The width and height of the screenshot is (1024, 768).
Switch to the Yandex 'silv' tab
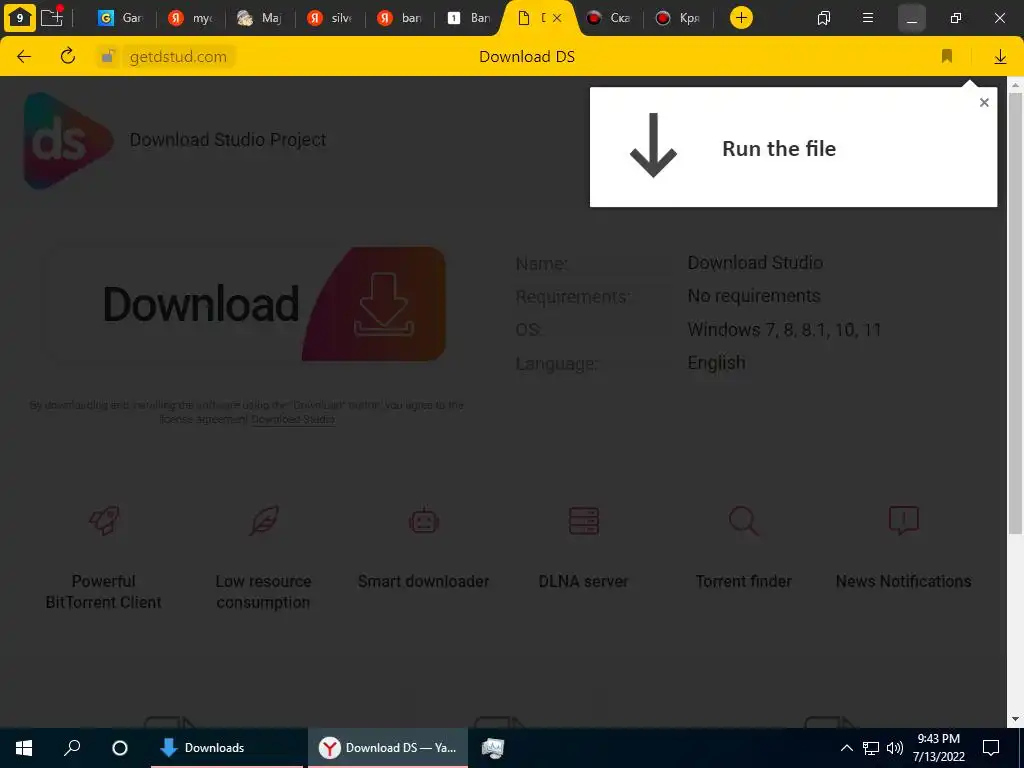point(329,18)
